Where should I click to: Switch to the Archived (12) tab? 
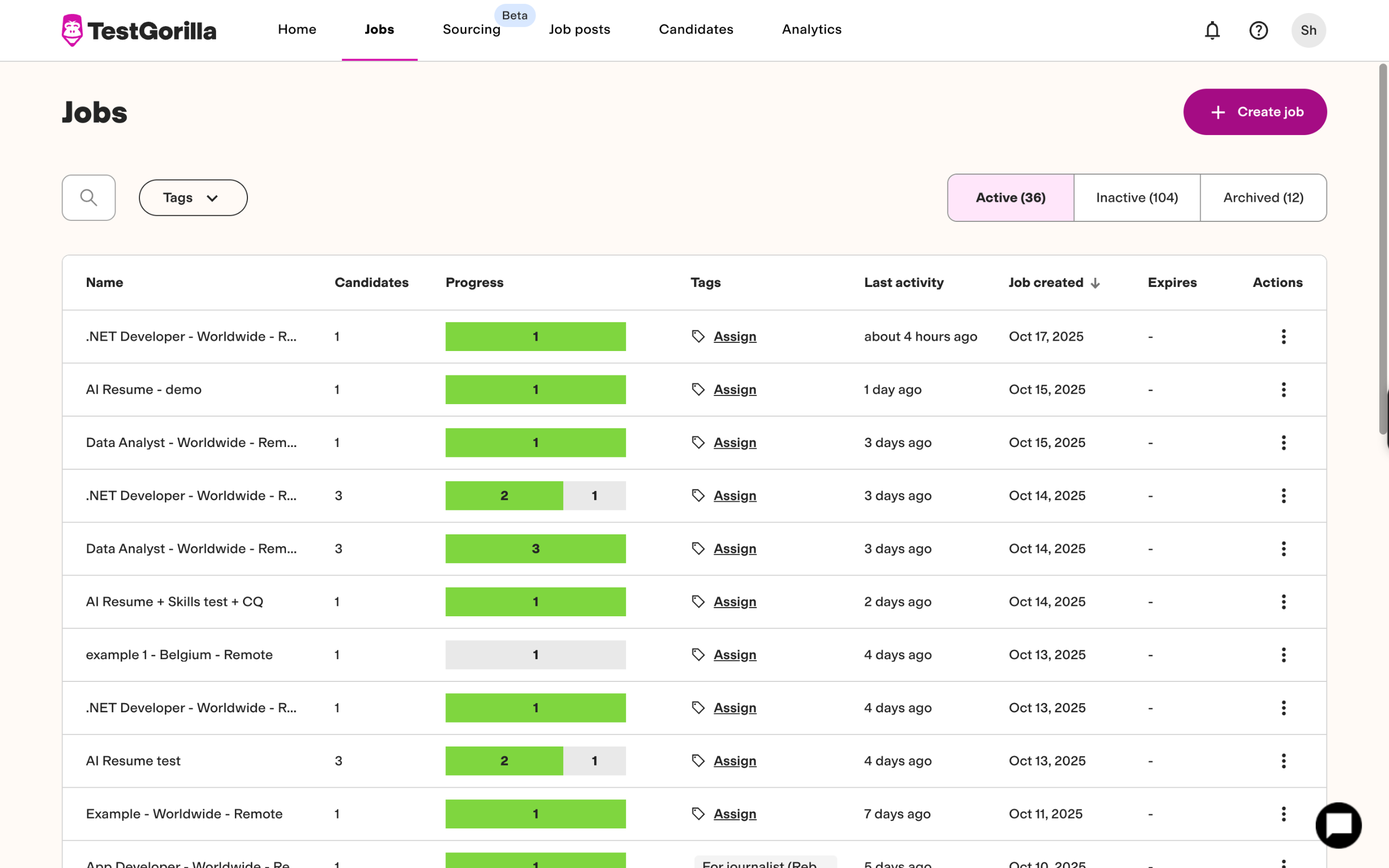coord(1263,197)
